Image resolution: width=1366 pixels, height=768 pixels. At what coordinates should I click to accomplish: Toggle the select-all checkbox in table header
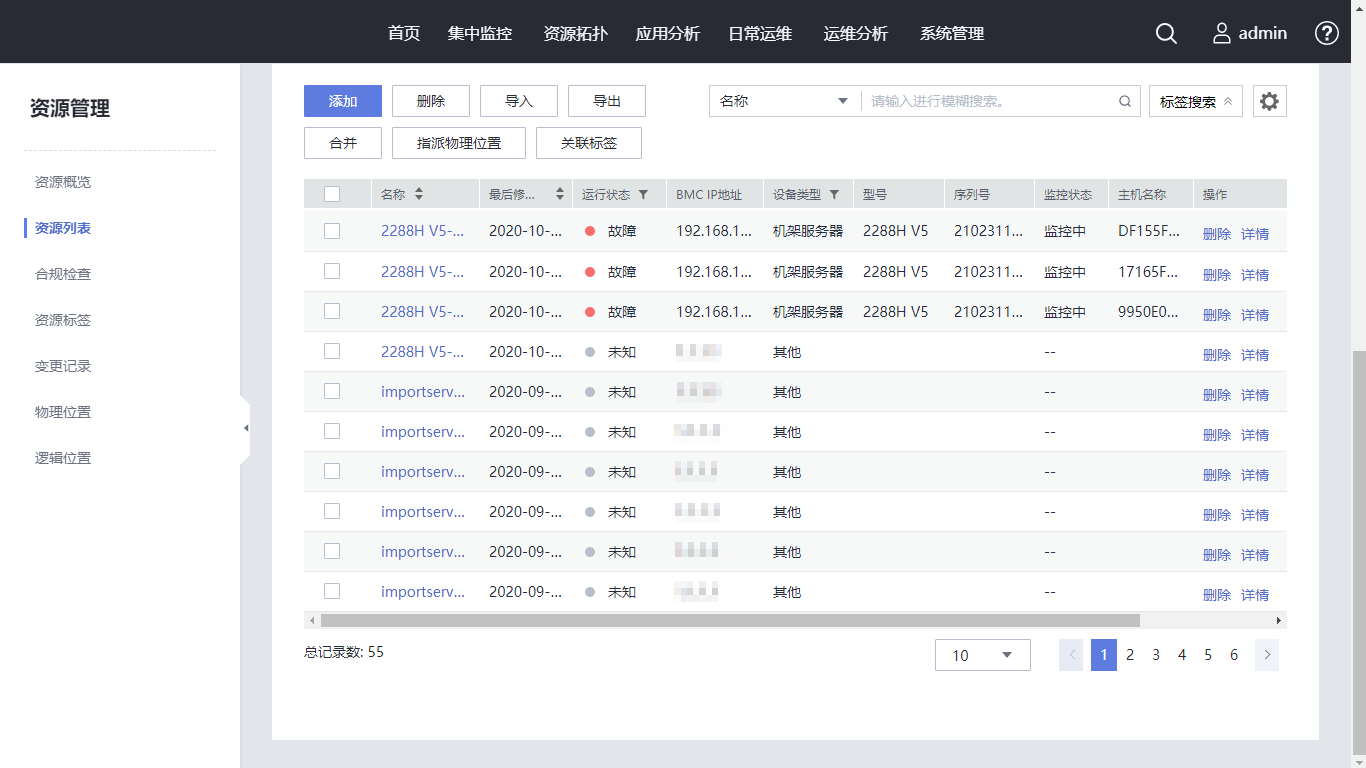[332, 195]
